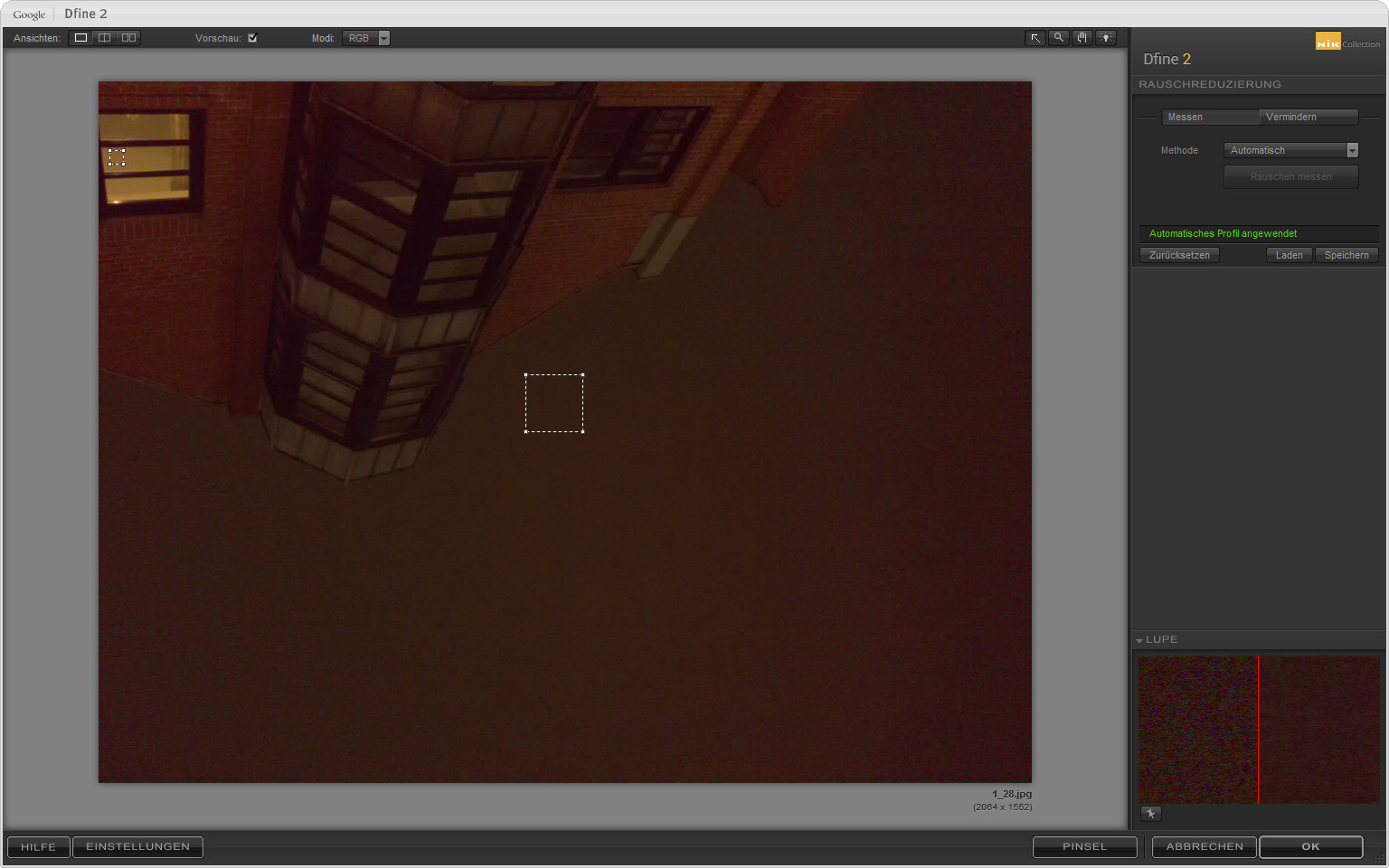Click the large measurement rectangle in image
The height and width of the screenshot is (868, 1389).
click(554, 403)
